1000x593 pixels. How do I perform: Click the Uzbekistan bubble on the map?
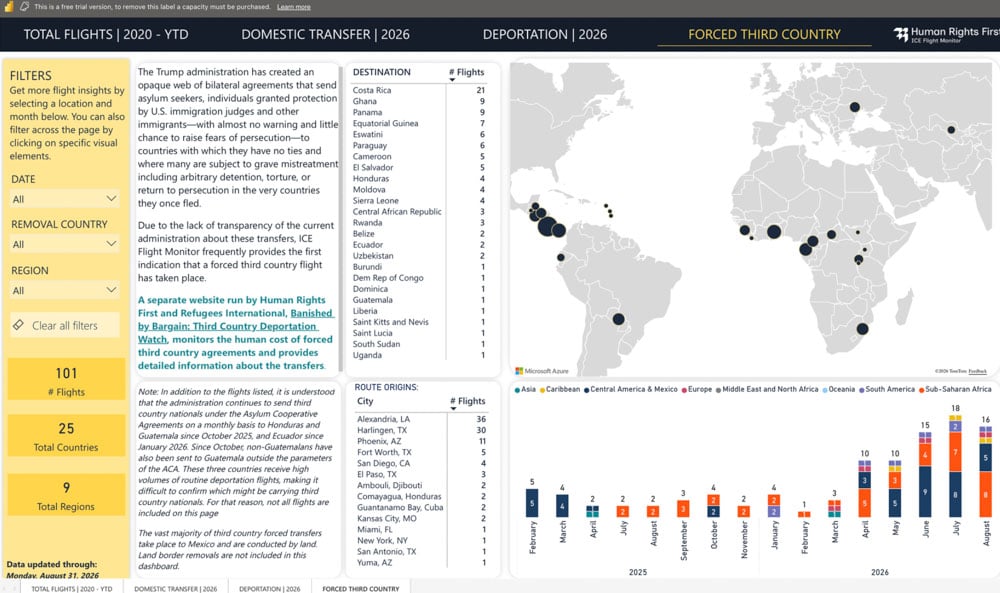(951, 130)
